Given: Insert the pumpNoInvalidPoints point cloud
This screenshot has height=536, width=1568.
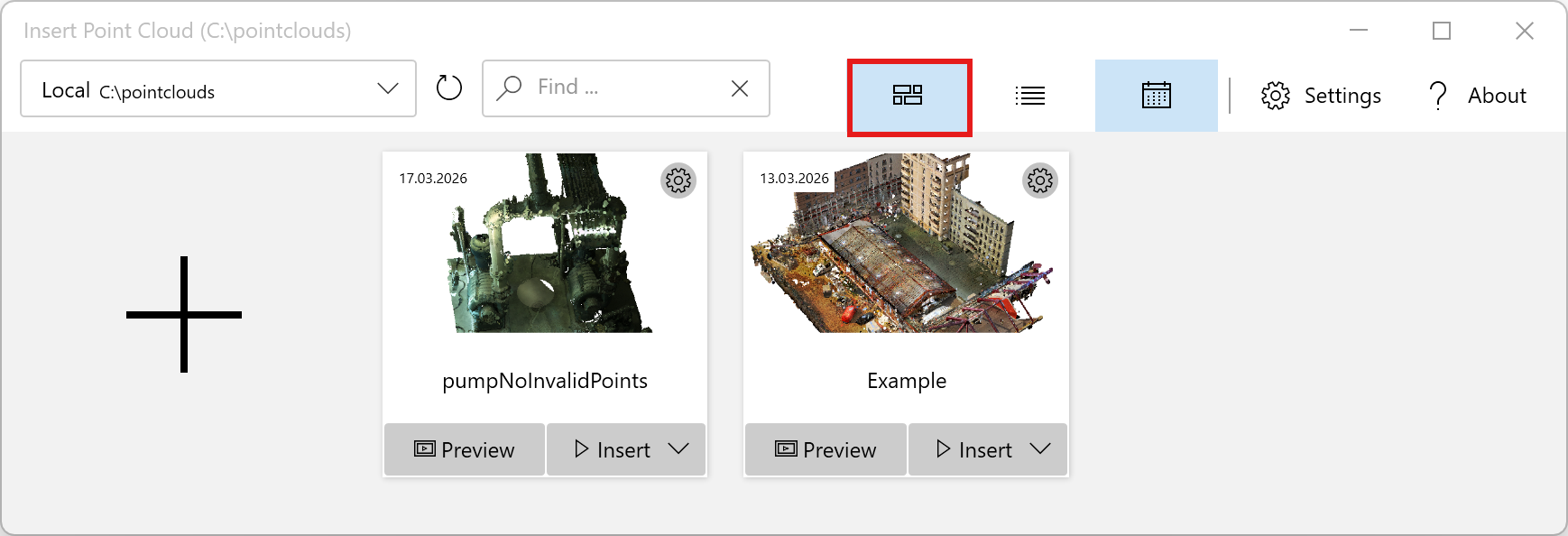Looking at the screenshot, I should click(x=613, y=449).
